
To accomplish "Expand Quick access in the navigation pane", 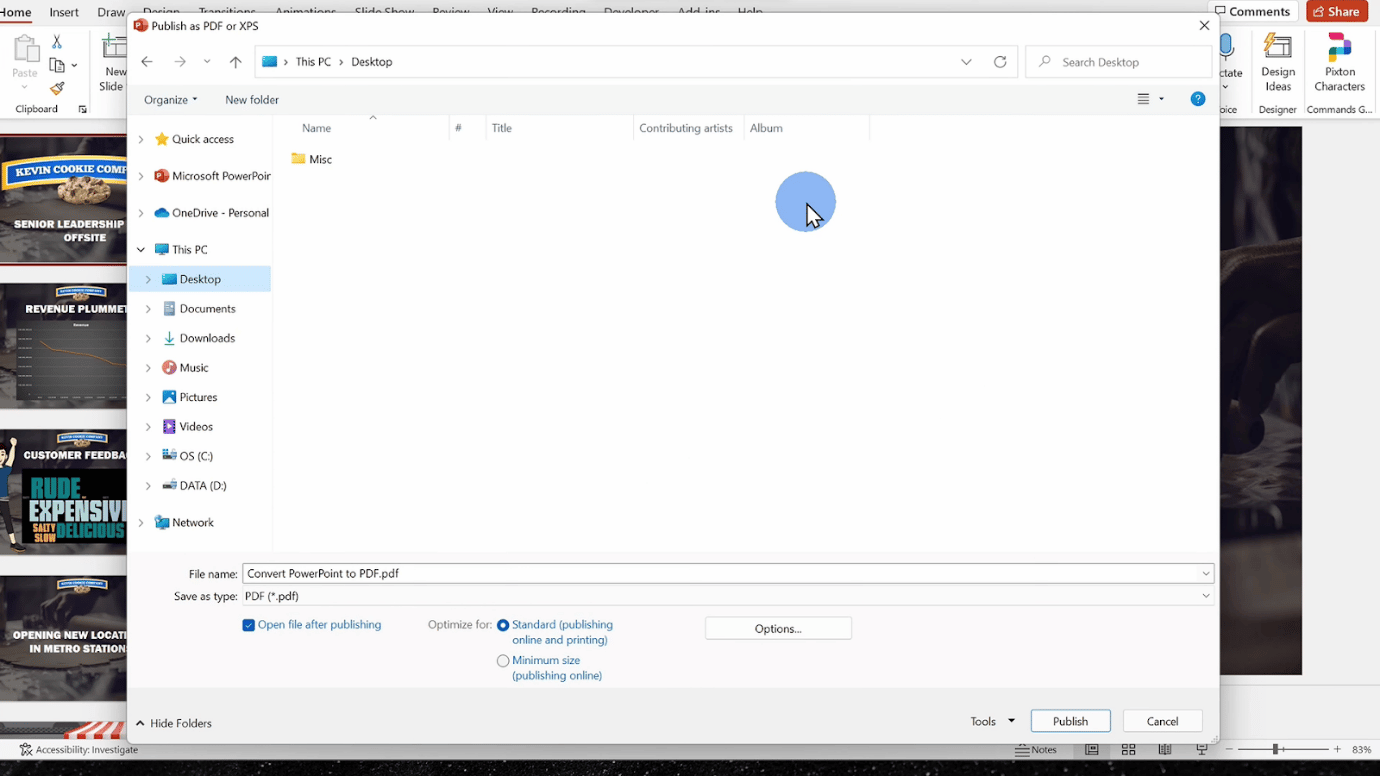I will click(140, 138).
